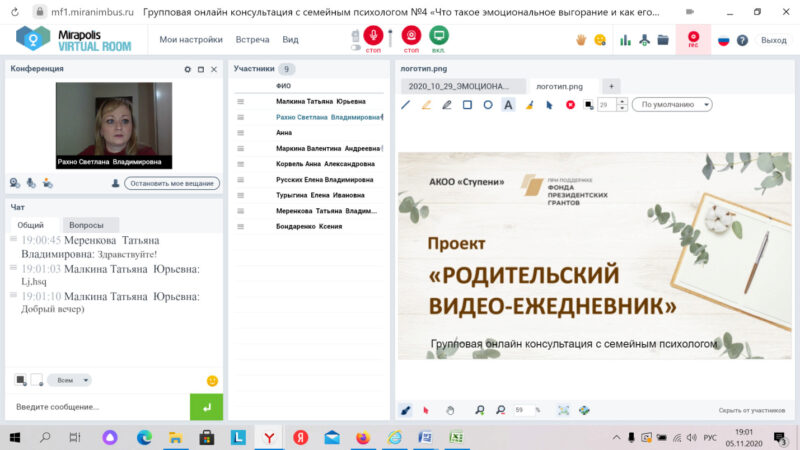Image resolution: width=800 pixels, height=450 pixels.
Task: Increase the pen size stepper value
Action: pyautogui.click(x=621, y=102)
